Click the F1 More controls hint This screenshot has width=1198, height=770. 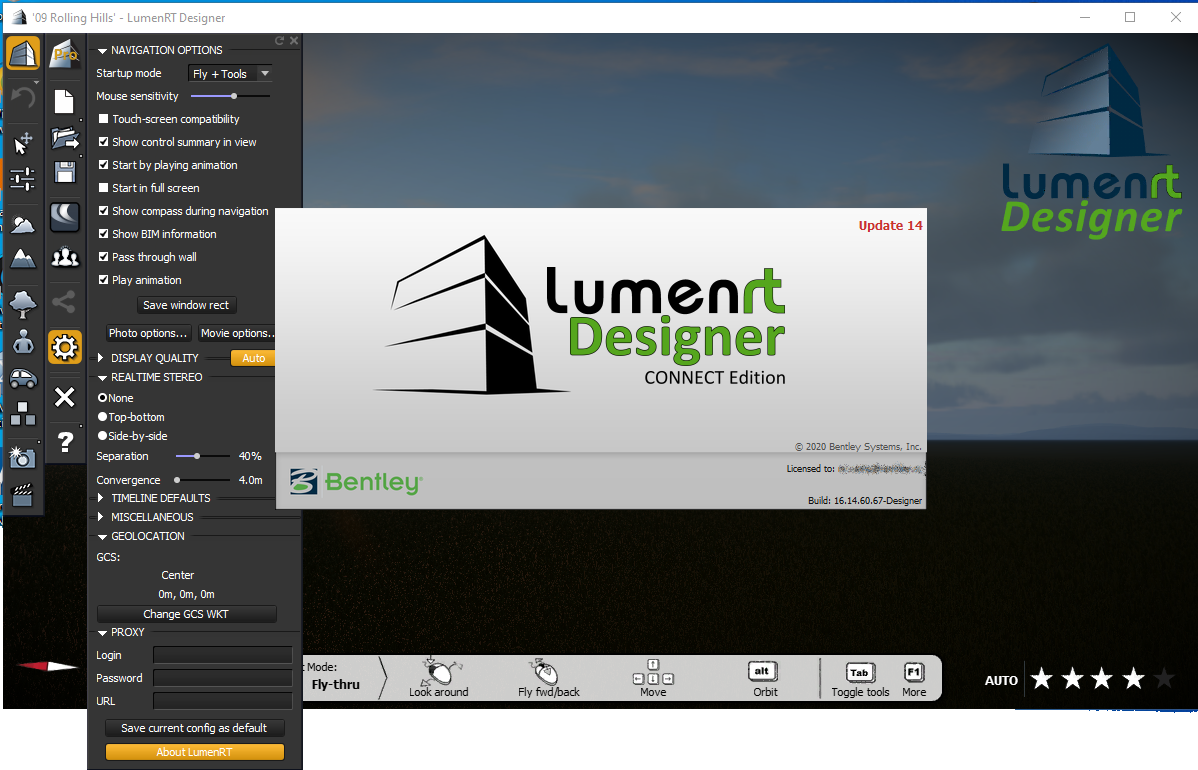click(x=914, y=679)
